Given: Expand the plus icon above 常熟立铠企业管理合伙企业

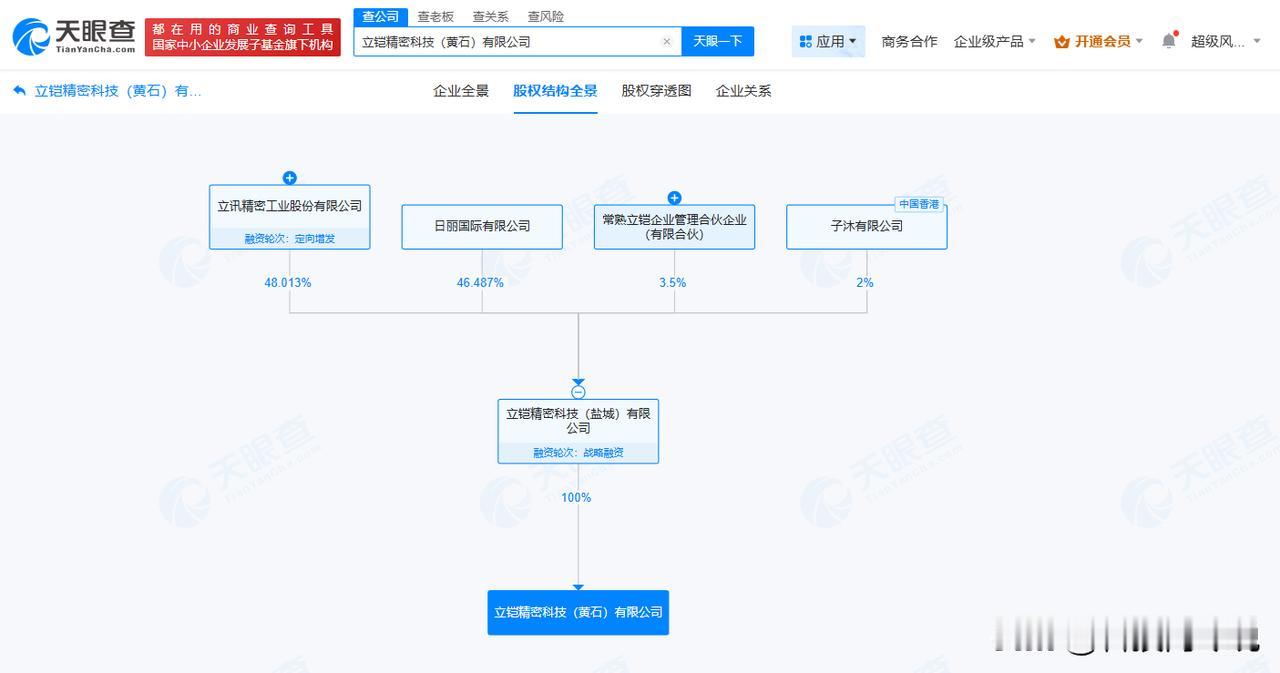Looking at the screenshot, I should pos(674,198).
